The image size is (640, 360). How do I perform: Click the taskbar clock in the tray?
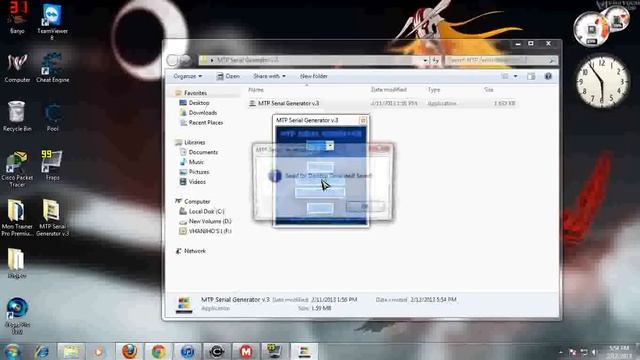coord(618,352)
